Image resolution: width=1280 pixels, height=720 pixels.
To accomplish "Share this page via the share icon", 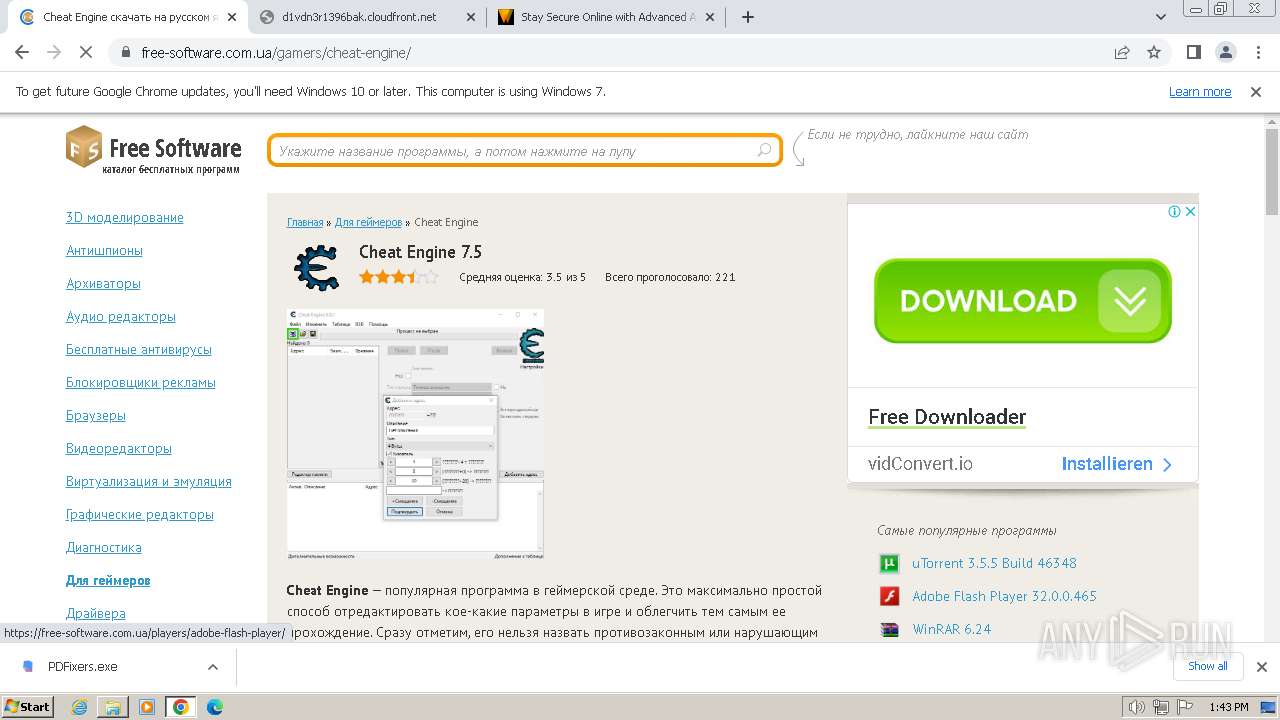I will [1122, 53].
